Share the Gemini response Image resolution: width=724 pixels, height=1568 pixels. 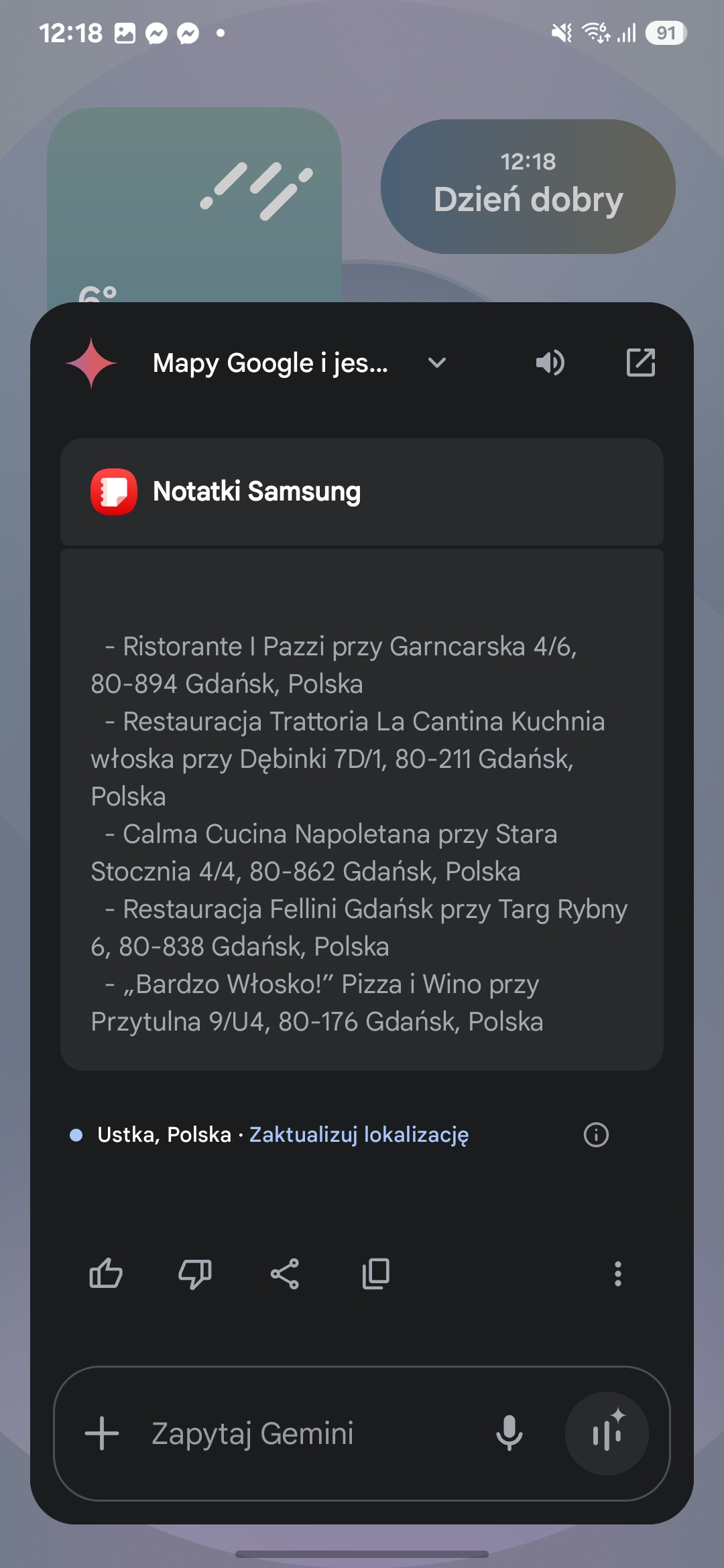click(x=285, y=1273)
